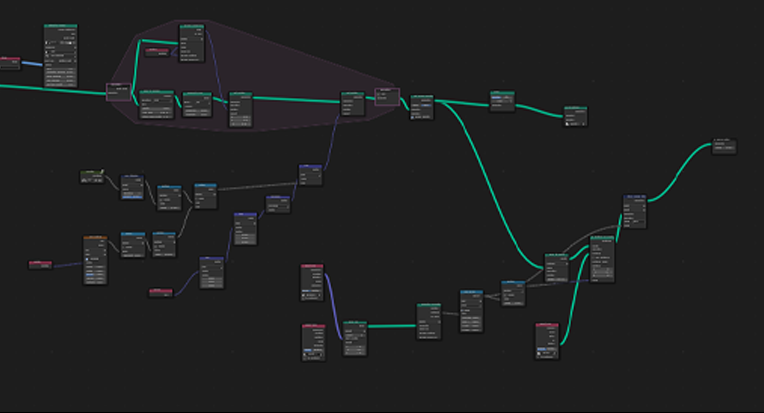The image size is (764, 413).
Task: Select the purple zone's outlined input node
Action: click(x=118, y=92)
